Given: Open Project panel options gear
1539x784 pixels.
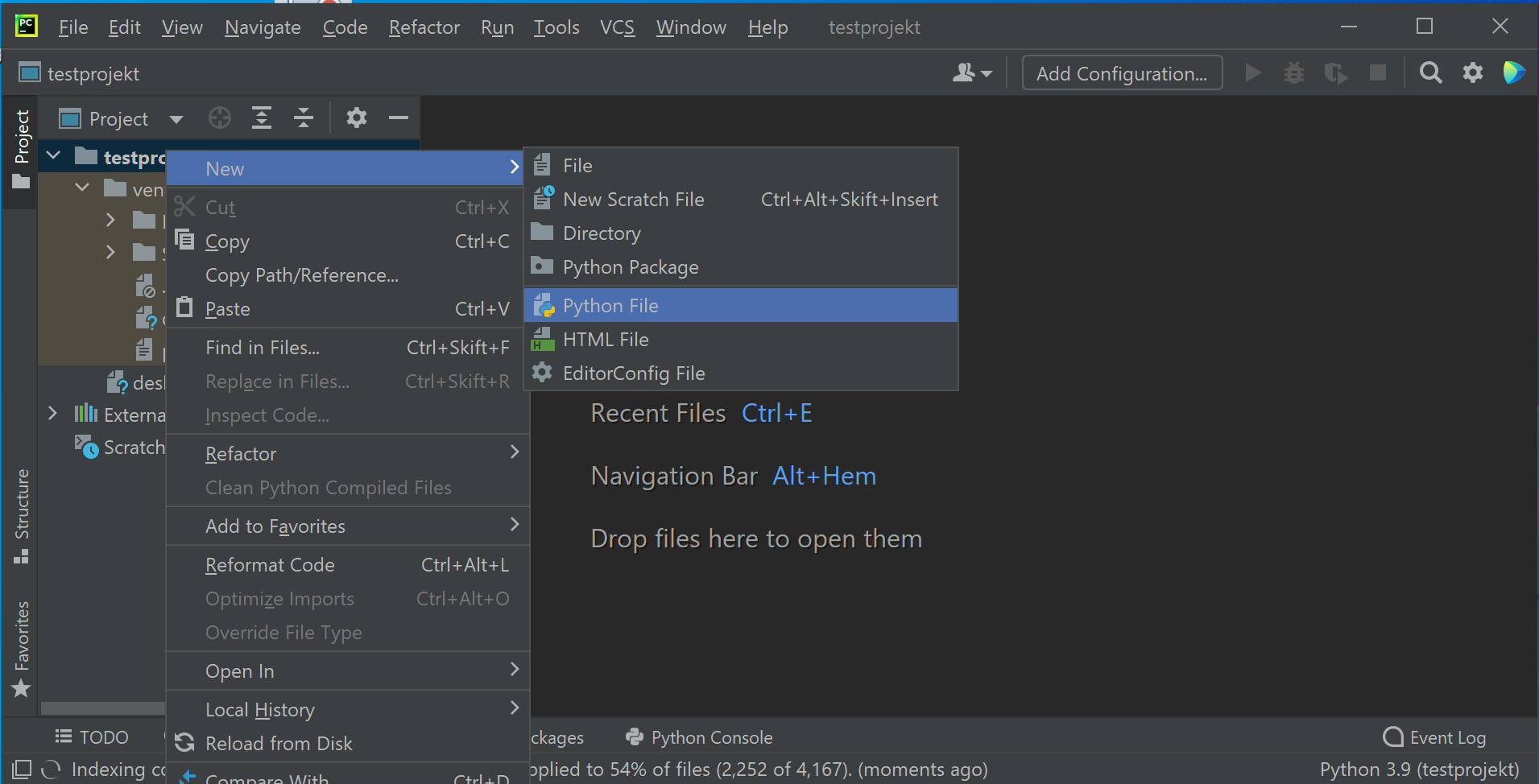Looking at the screenshot, I should 356,118.
